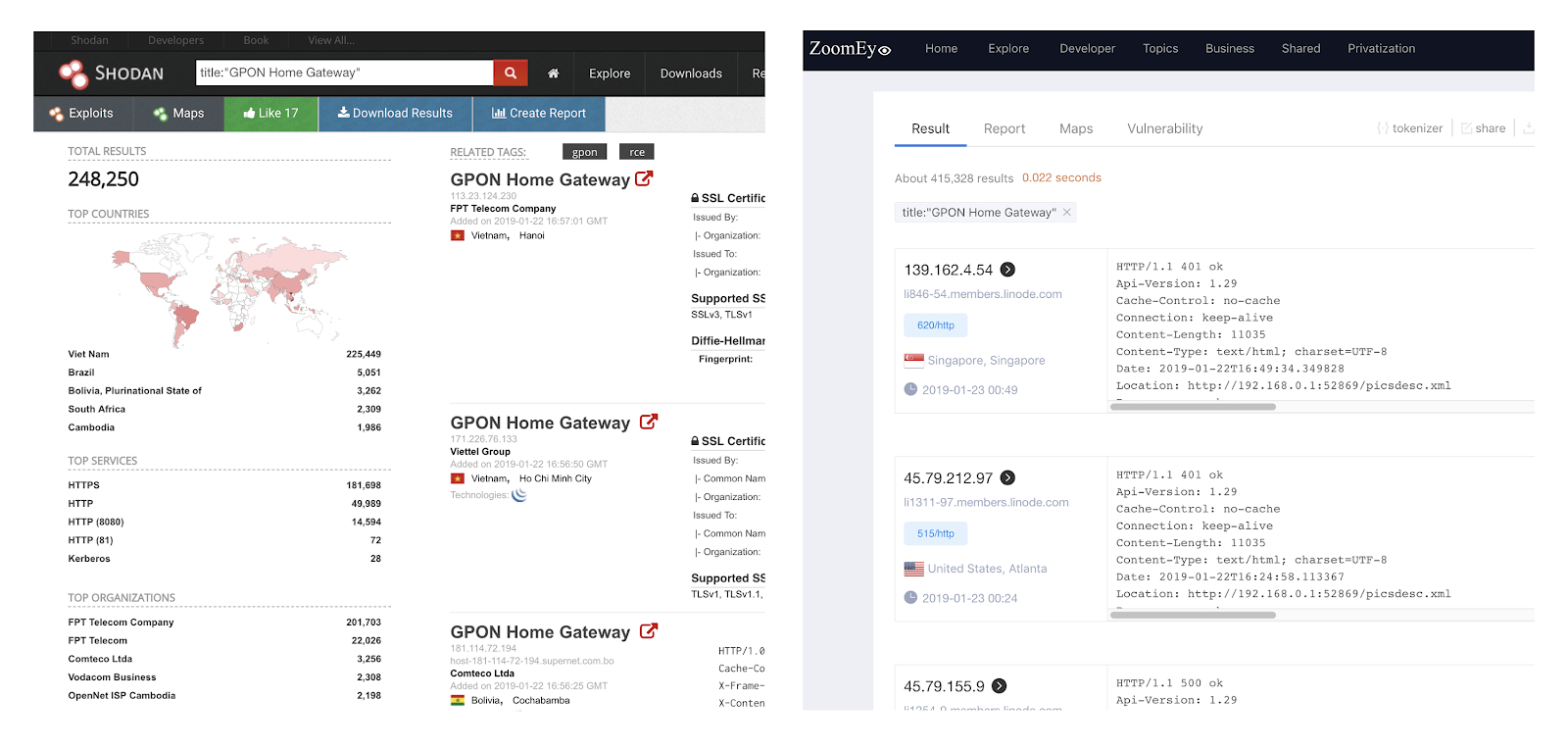Select Viet Nam in top countries
The image size is (1568, 749).
click(89, 354)
